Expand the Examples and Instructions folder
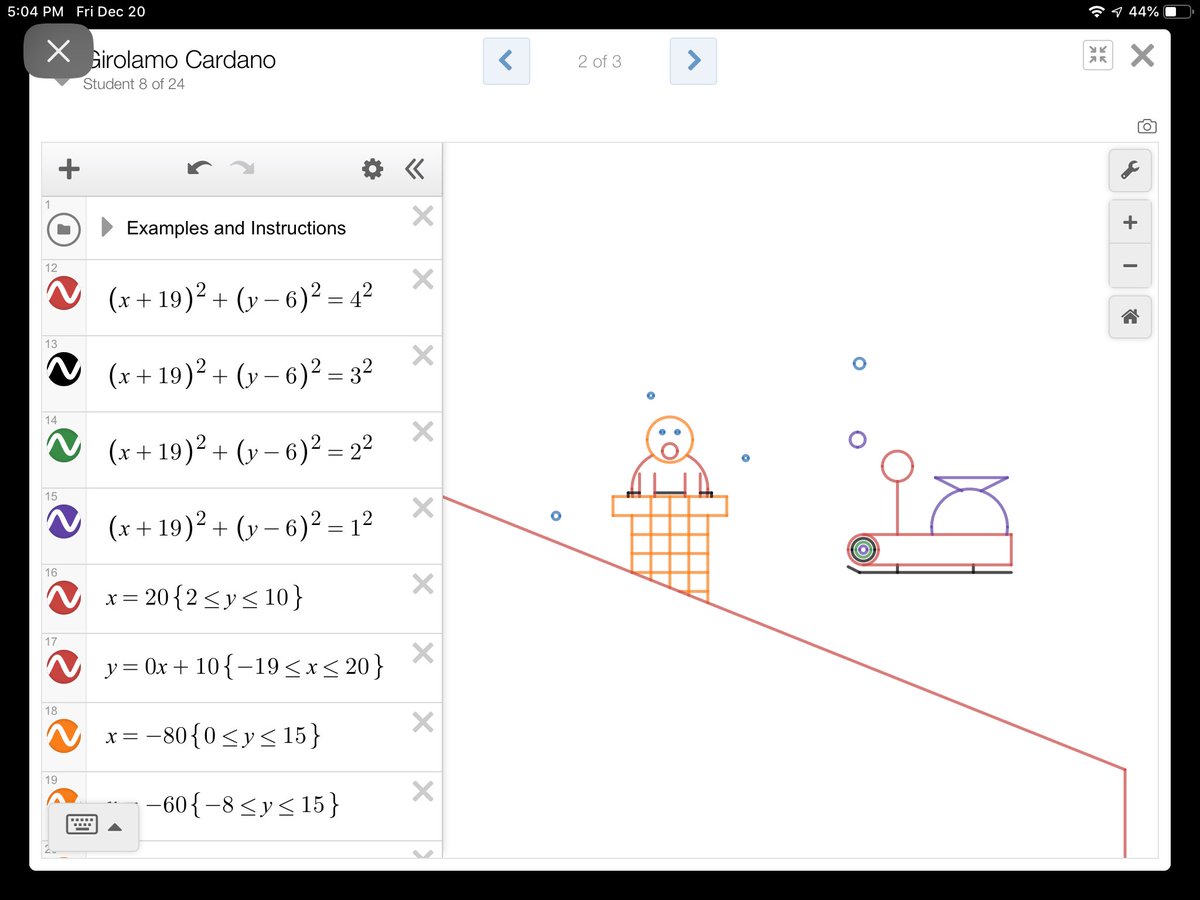The image size is (1200, 900). 107,227
